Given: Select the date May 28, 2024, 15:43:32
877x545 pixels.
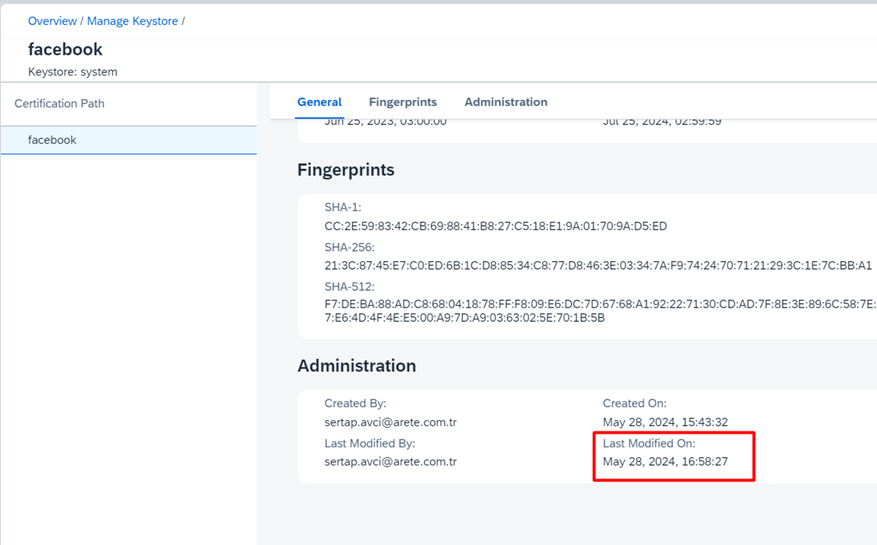Looking at the screenshot, I should click(x=665, y=422).
